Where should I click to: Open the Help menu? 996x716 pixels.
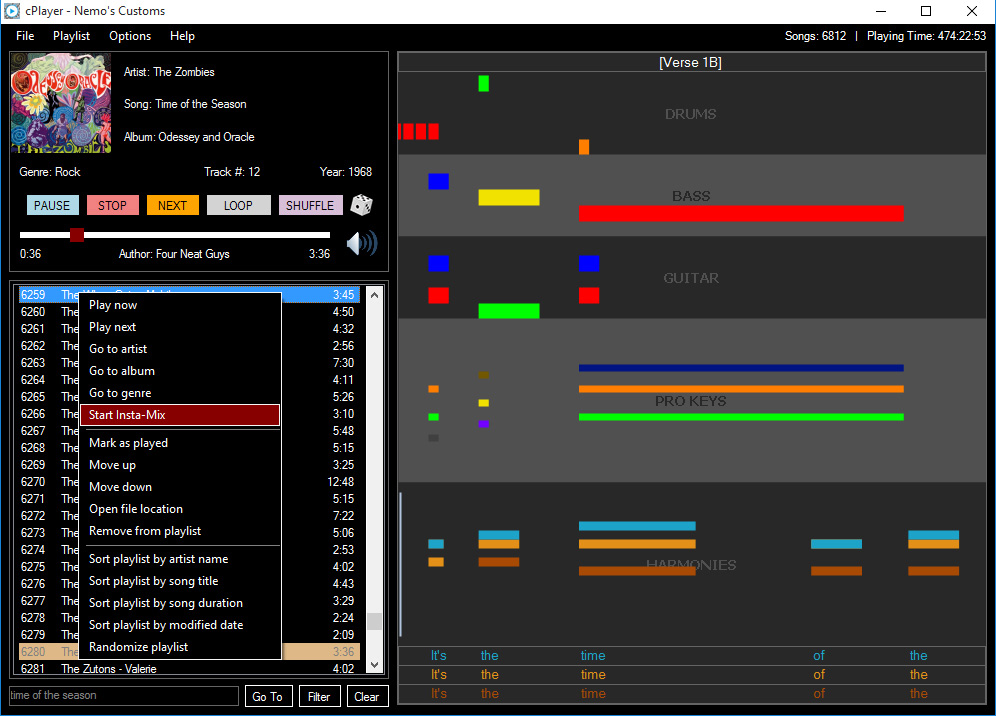coord(182,36)
